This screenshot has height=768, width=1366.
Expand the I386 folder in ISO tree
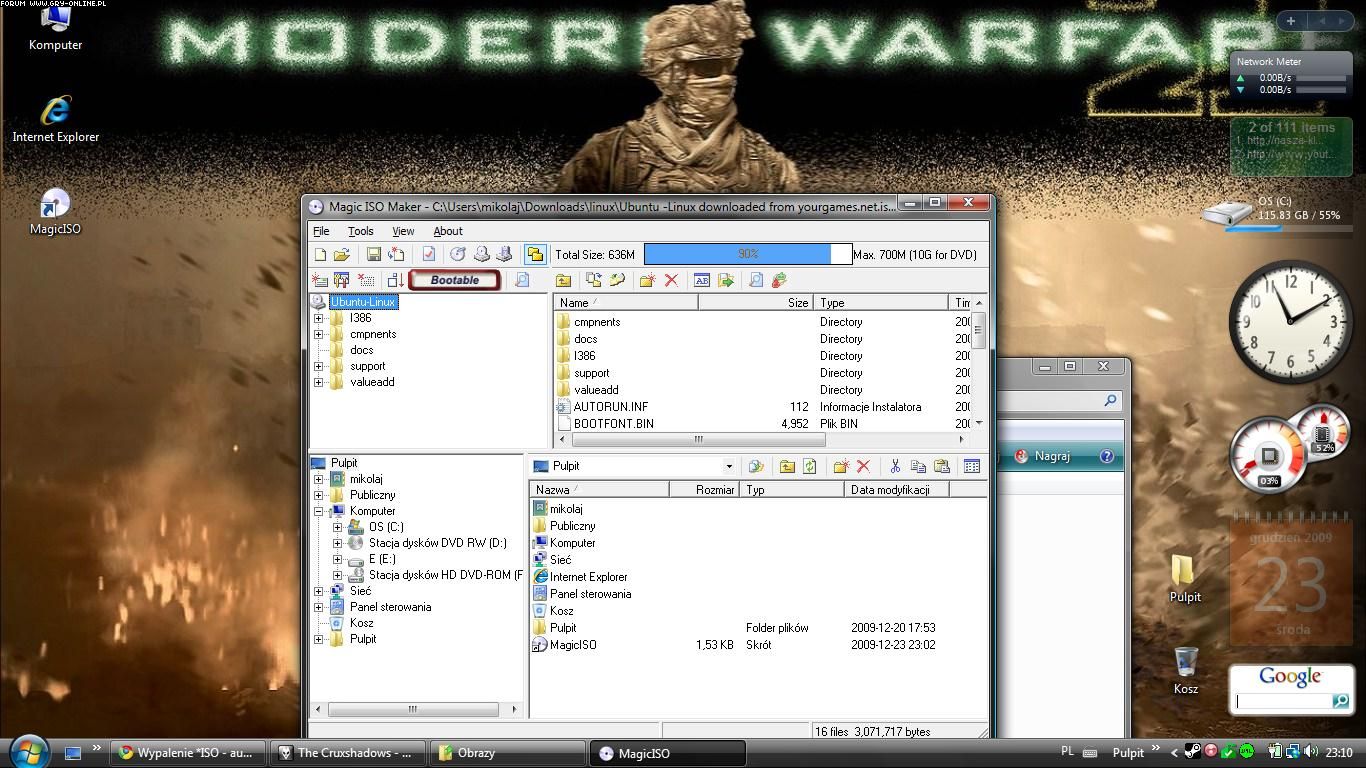coord(319,318)
